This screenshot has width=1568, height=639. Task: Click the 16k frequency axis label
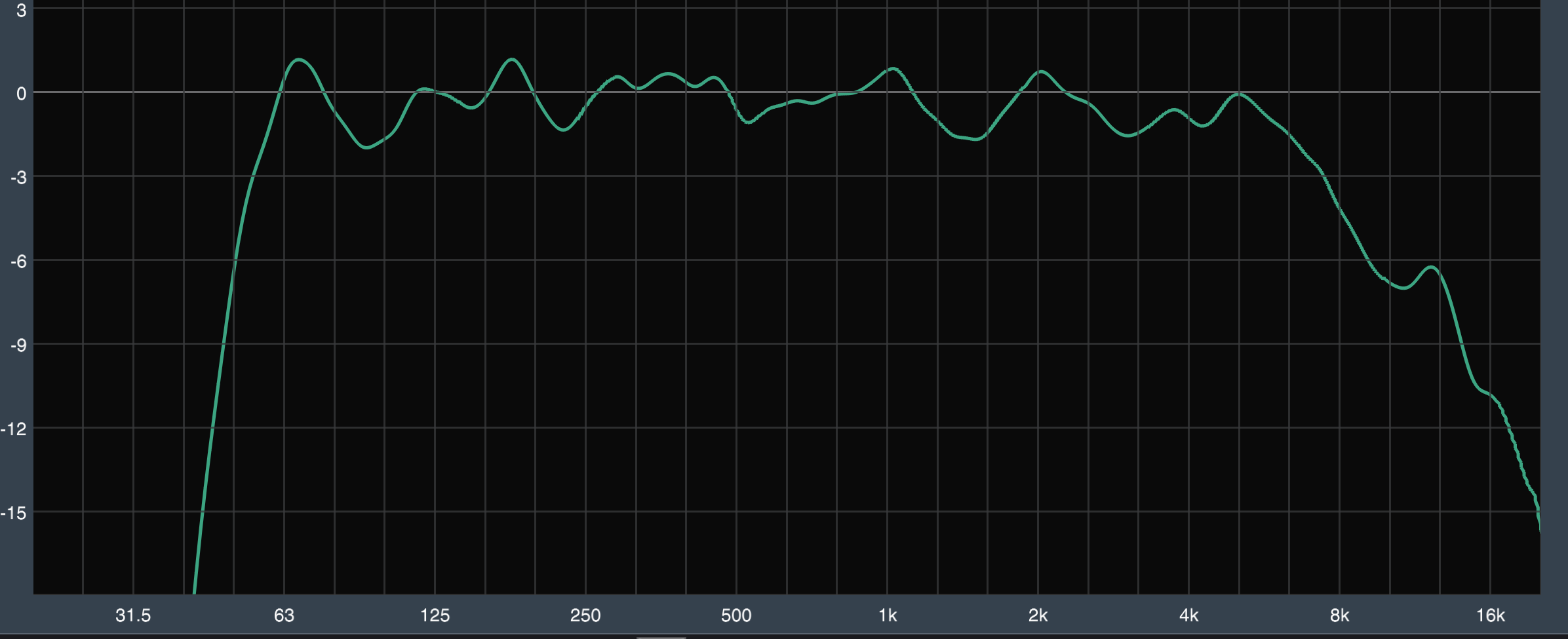(1491, 615)
